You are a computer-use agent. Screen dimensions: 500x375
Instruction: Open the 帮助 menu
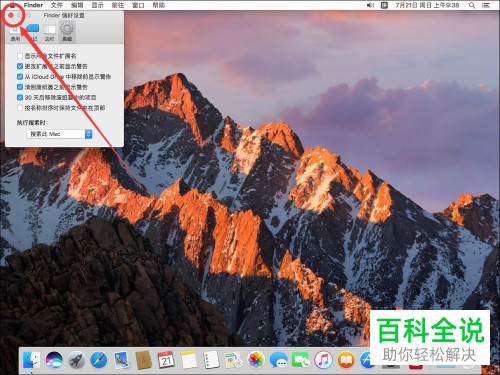click(159, 5)
